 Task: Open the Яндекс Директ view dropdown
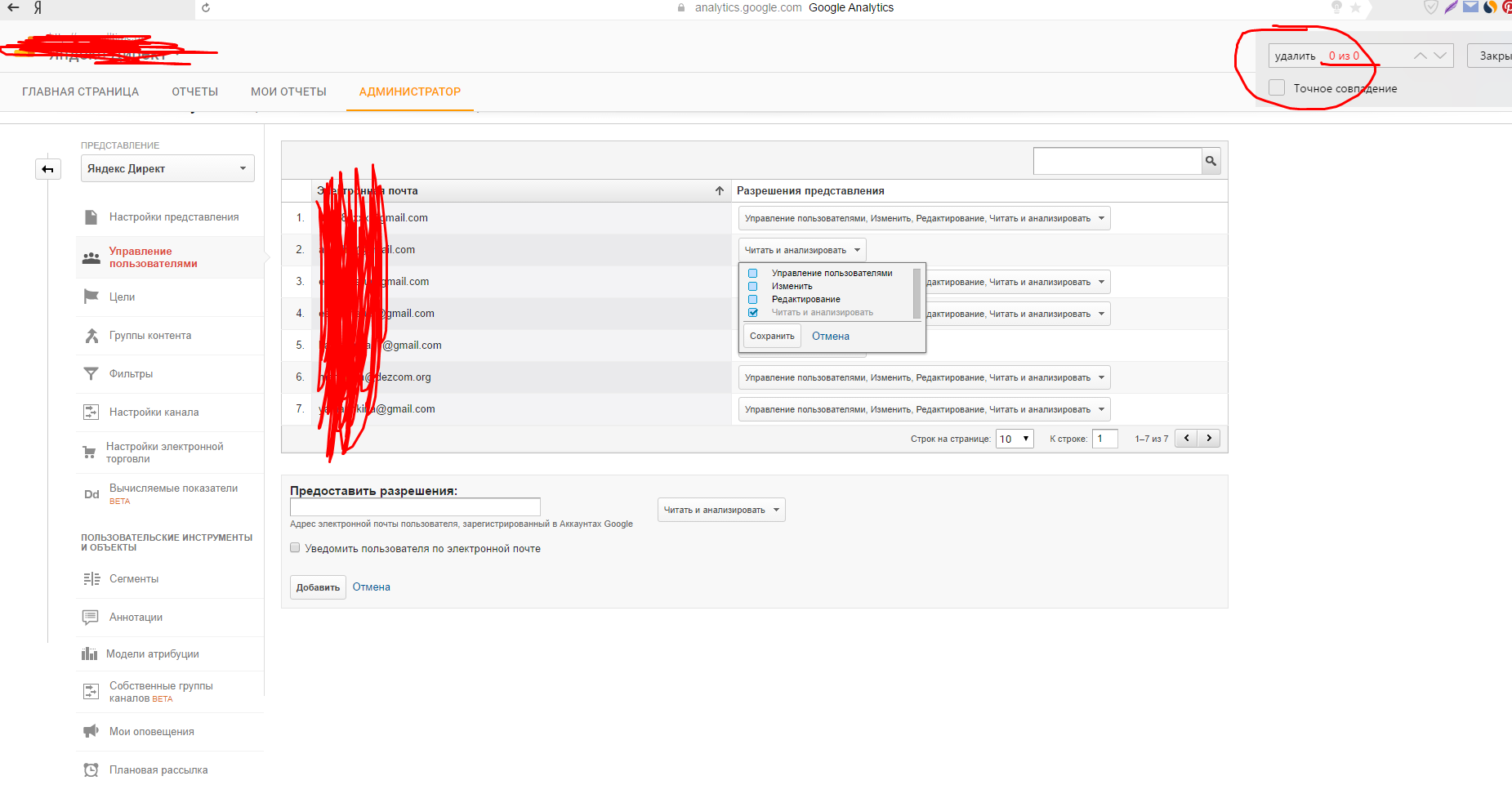tap(167, 169)
